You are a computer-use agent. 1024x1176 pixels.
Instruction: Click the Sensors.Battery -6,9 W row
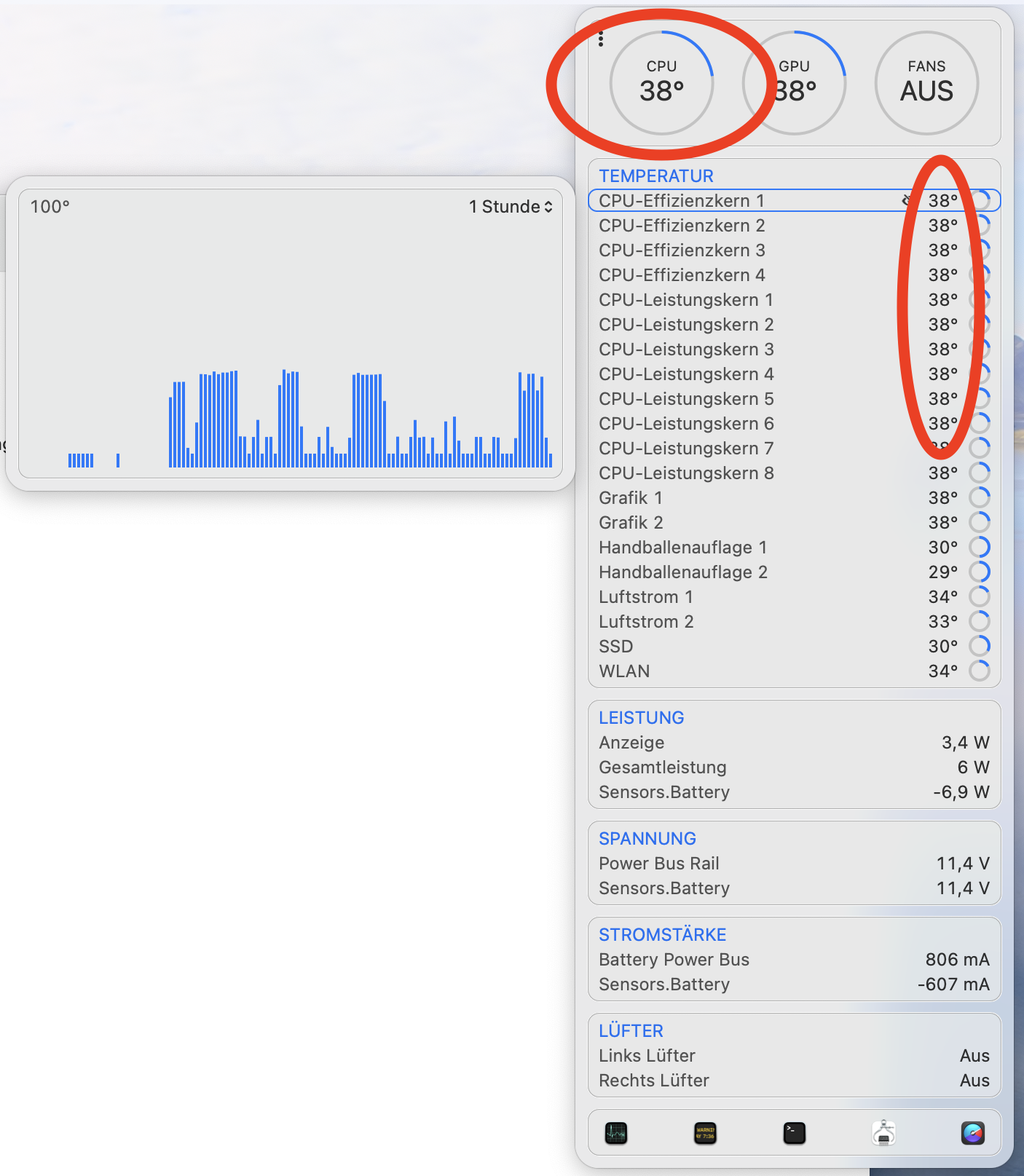pyautogui.click(x=794, y=792)
